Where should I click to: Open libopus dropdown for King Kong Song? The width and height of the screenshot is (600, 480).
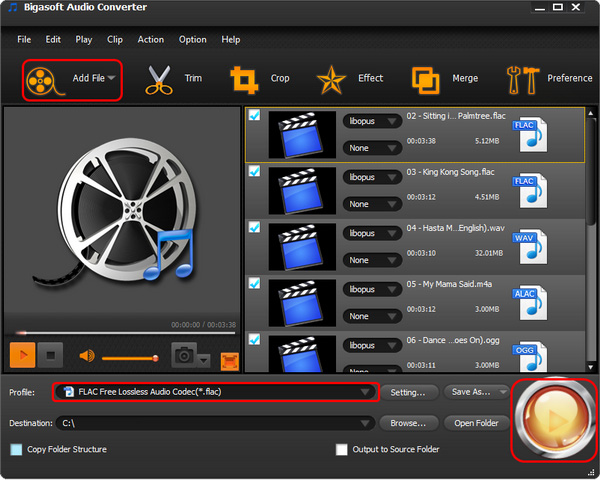372,177
